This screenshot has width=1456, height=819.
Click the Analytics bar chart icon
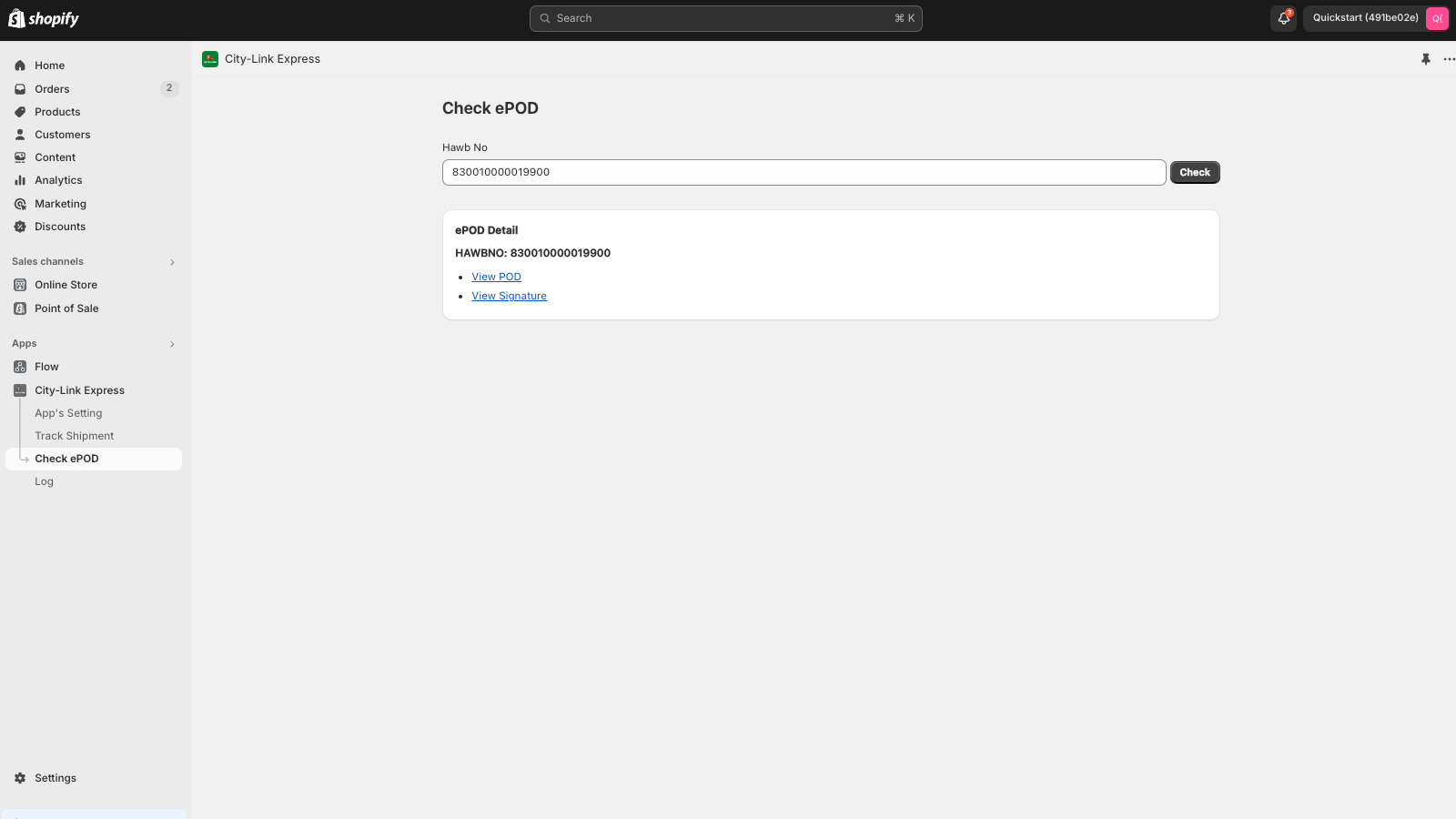click(20, 180)
